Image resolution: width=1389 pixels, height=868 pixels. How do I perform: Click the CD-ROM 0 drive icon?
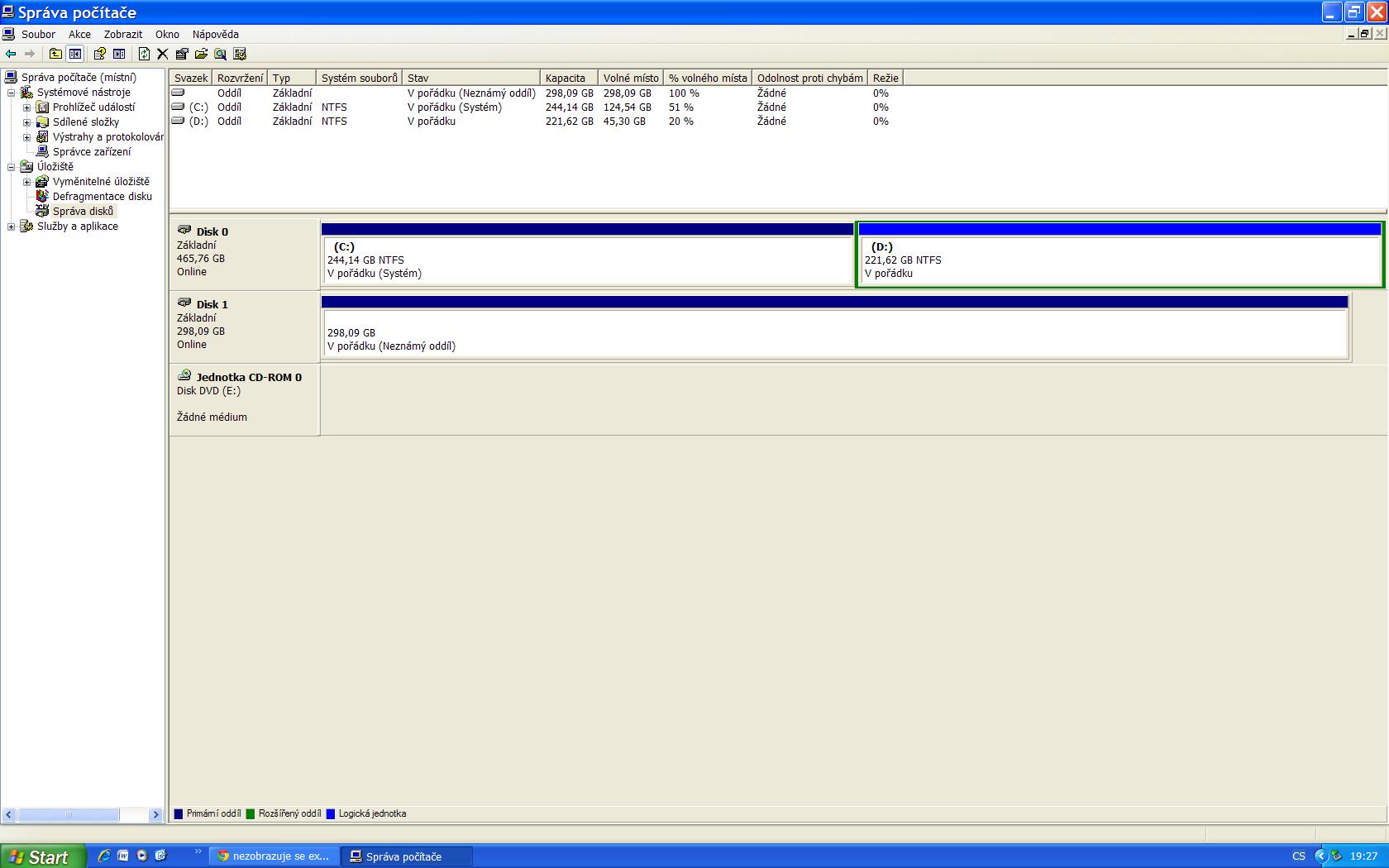184,376
